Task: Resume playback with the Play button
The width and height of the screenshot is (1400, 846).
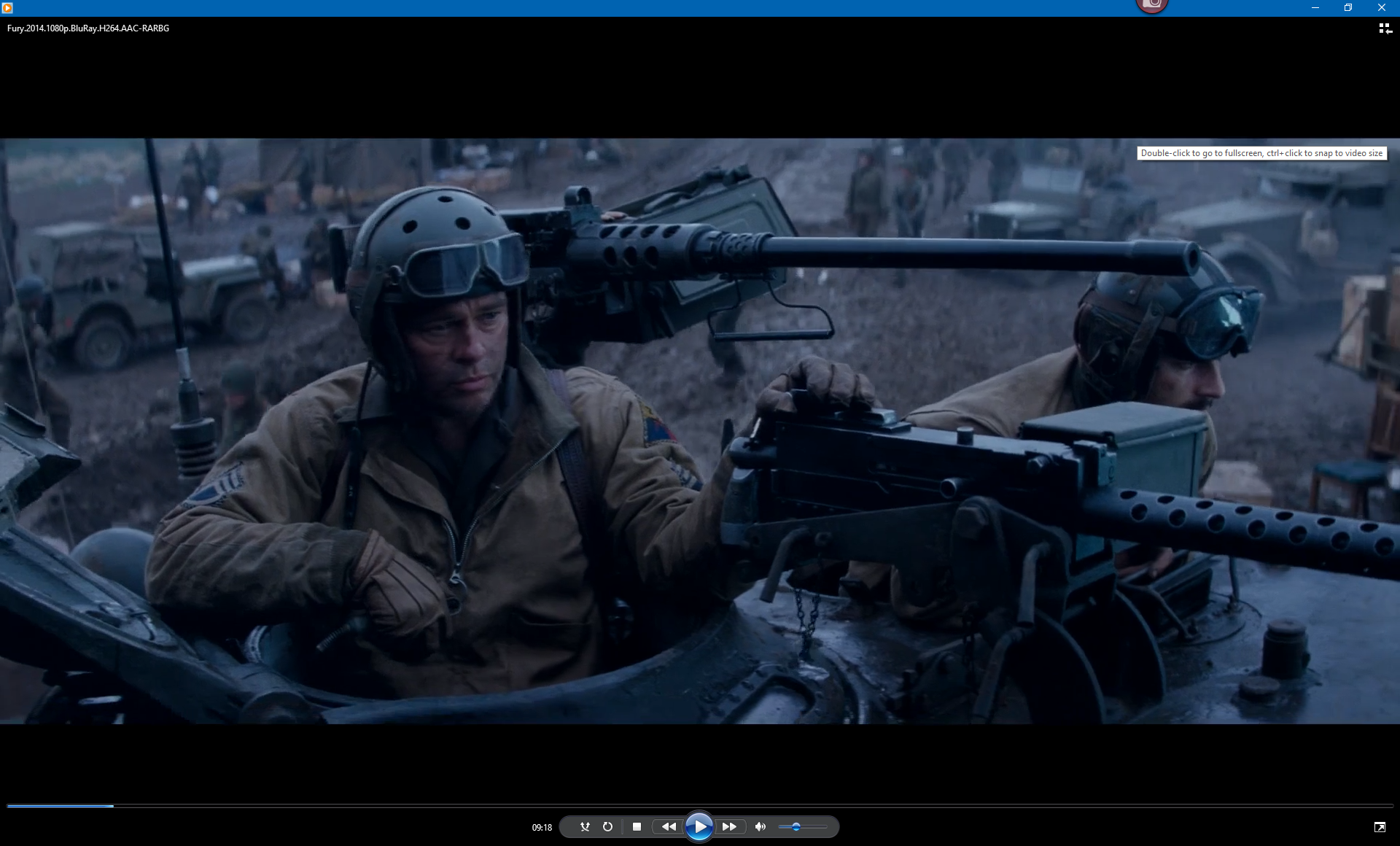Action: coord(699,826)
